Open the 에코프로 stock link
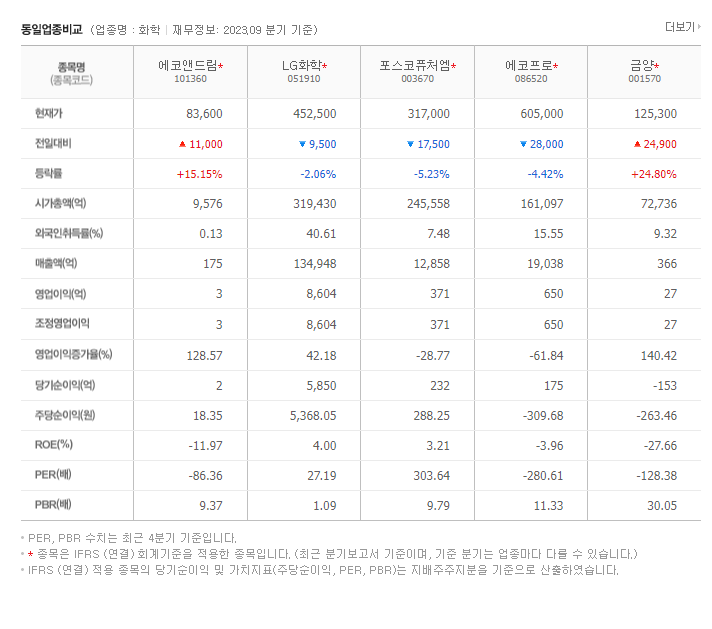This screenshot has height=629, width=712. 529,66
